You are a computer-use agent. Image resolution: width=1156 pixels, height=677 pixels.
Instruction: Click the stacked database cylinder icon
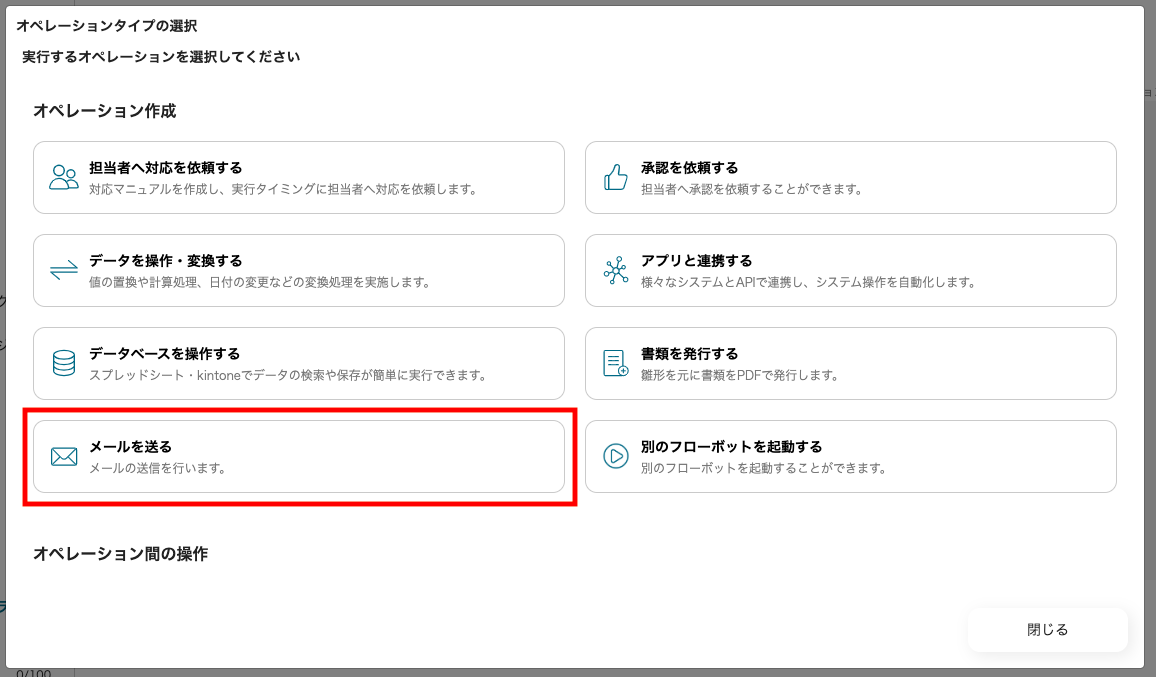tap(64, 363)
